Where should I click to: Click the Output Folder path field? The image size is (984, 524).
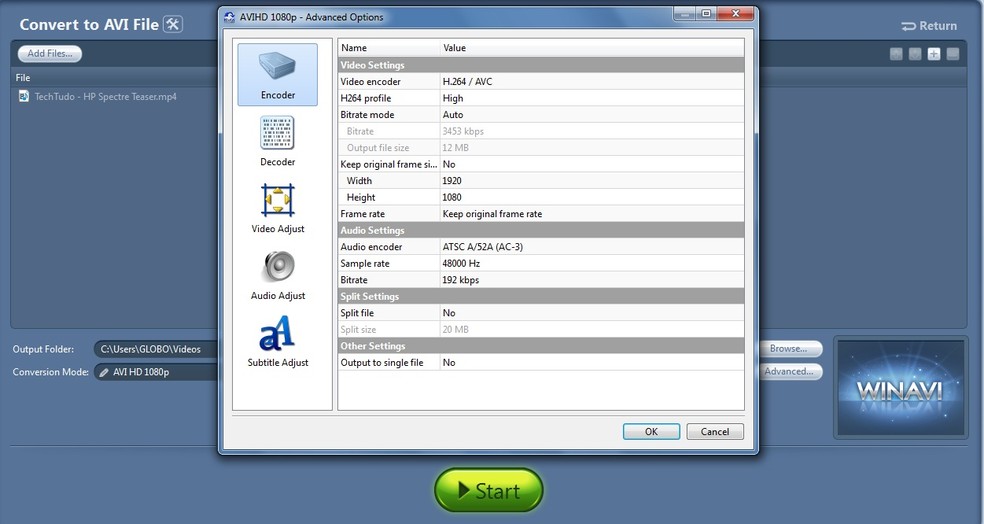click(x=156, y=349)
